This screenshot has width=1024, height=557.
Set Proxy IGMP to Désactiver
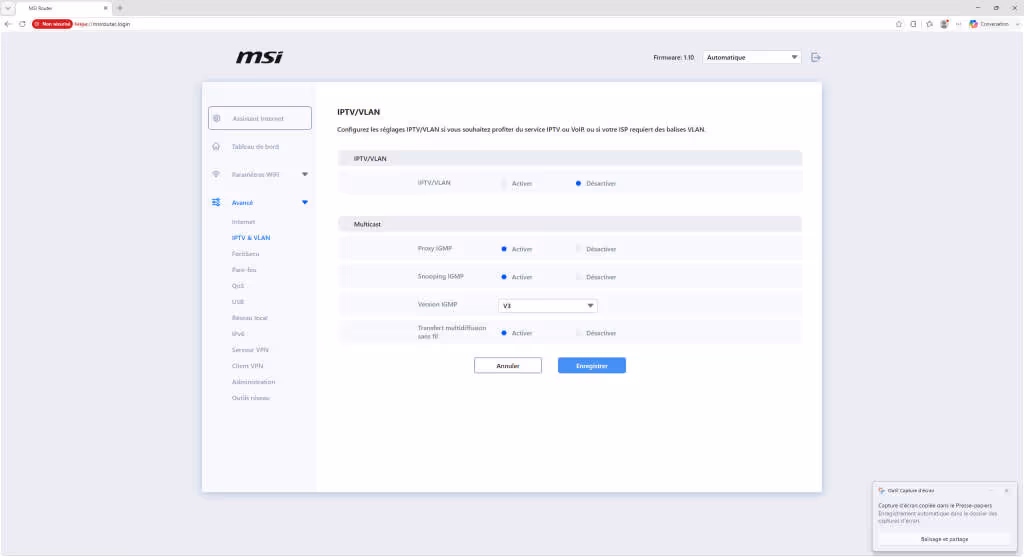579,249
